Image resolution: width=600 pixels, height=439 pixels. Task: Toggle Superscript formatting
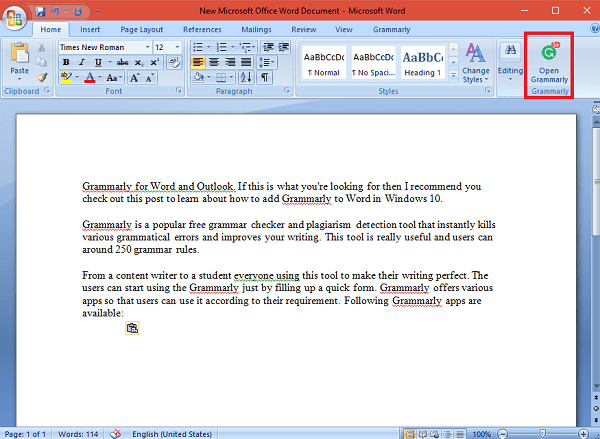pyautogui.click(x=154, y=62)
